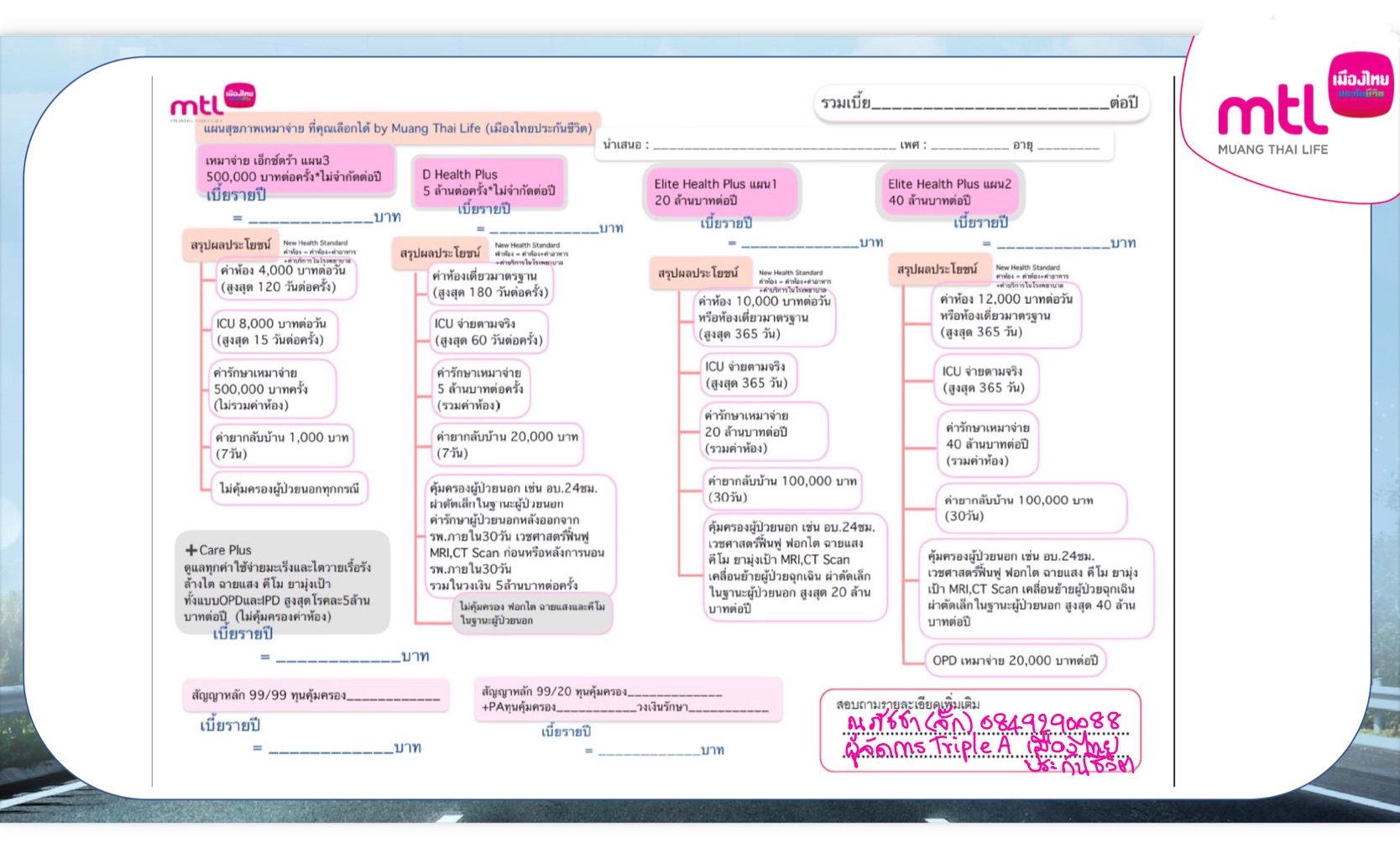Click the นำเสนอ name blank line

click(x=774, y=145)
